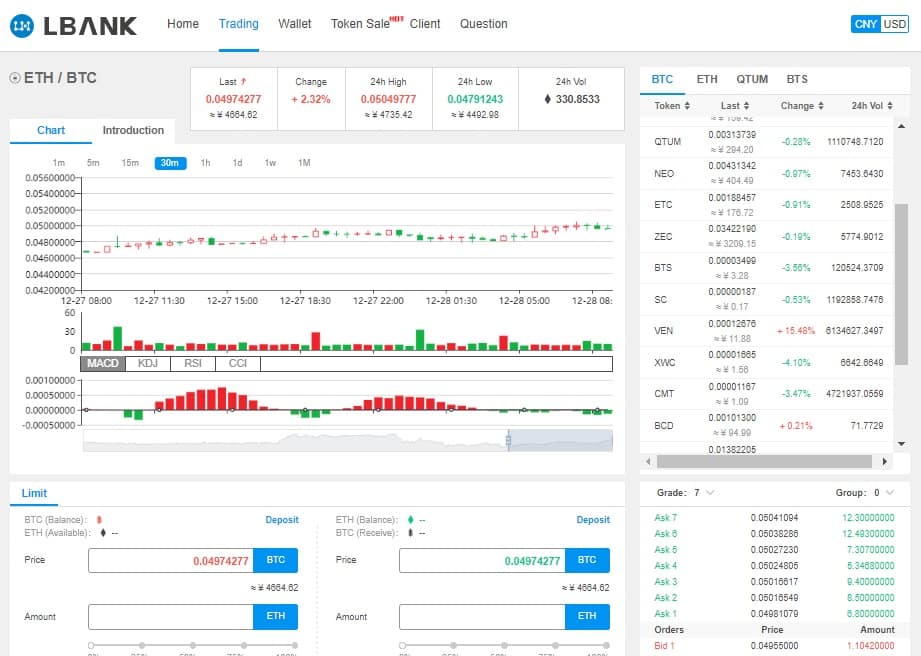921x656 pixels.
Task: Select the 1m chart interval
Action: pyautogui.click(x=59, y=163)
